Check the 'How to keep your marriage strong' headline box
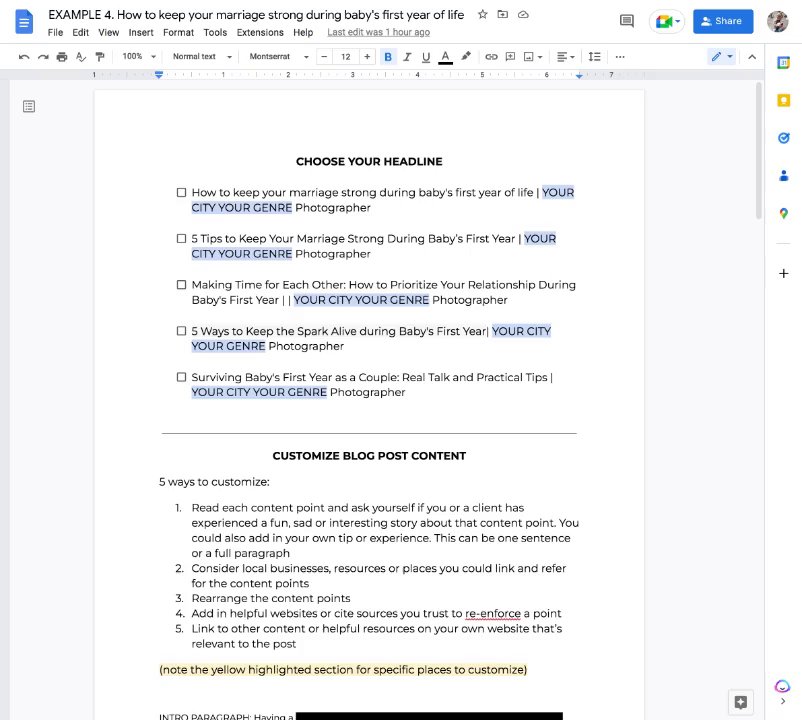The height and width of the screenshot is (720, 802). pyautogui.click(x=181, y=192)
